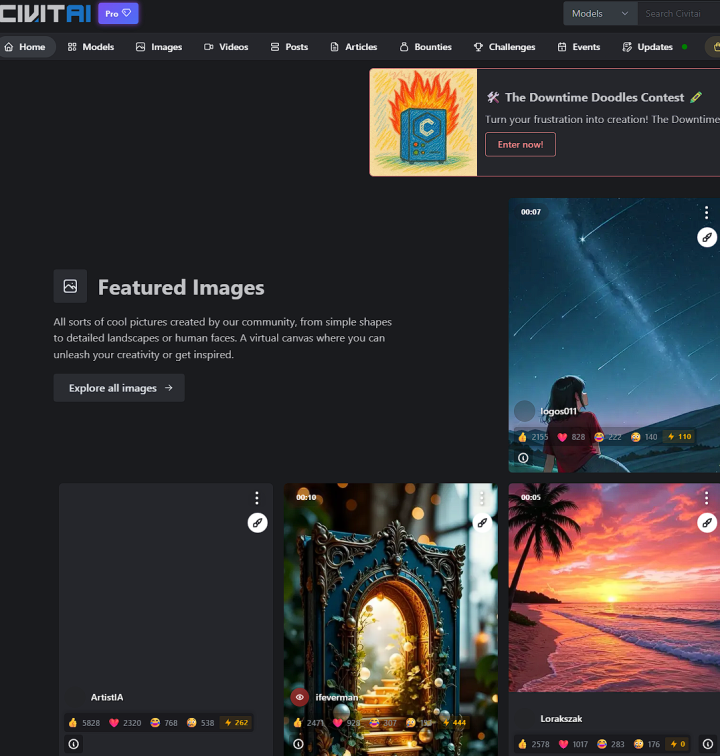Go to the Home tab
This screenshot has height=756, width=720.
26,47
